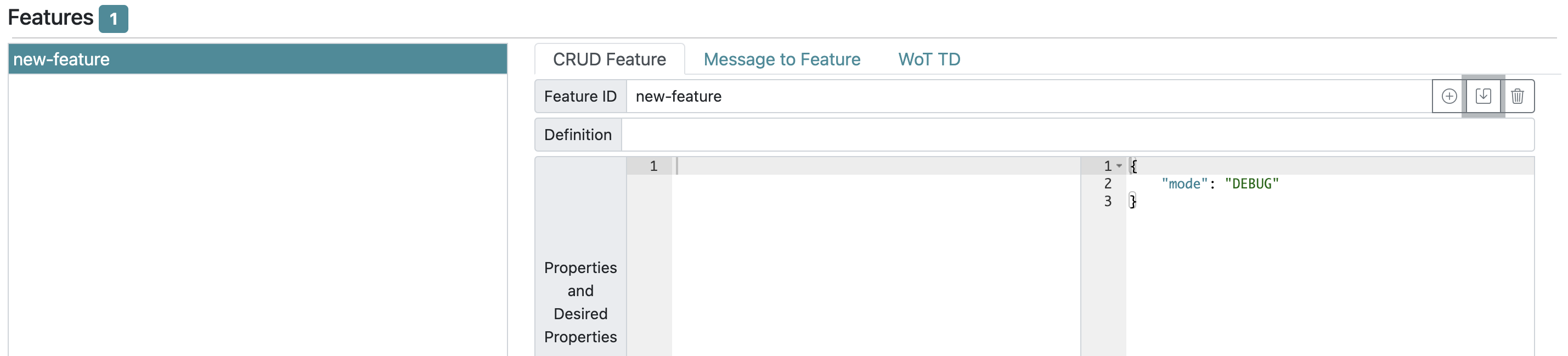Switch to the Message to Feature tab

click(782, 59)
